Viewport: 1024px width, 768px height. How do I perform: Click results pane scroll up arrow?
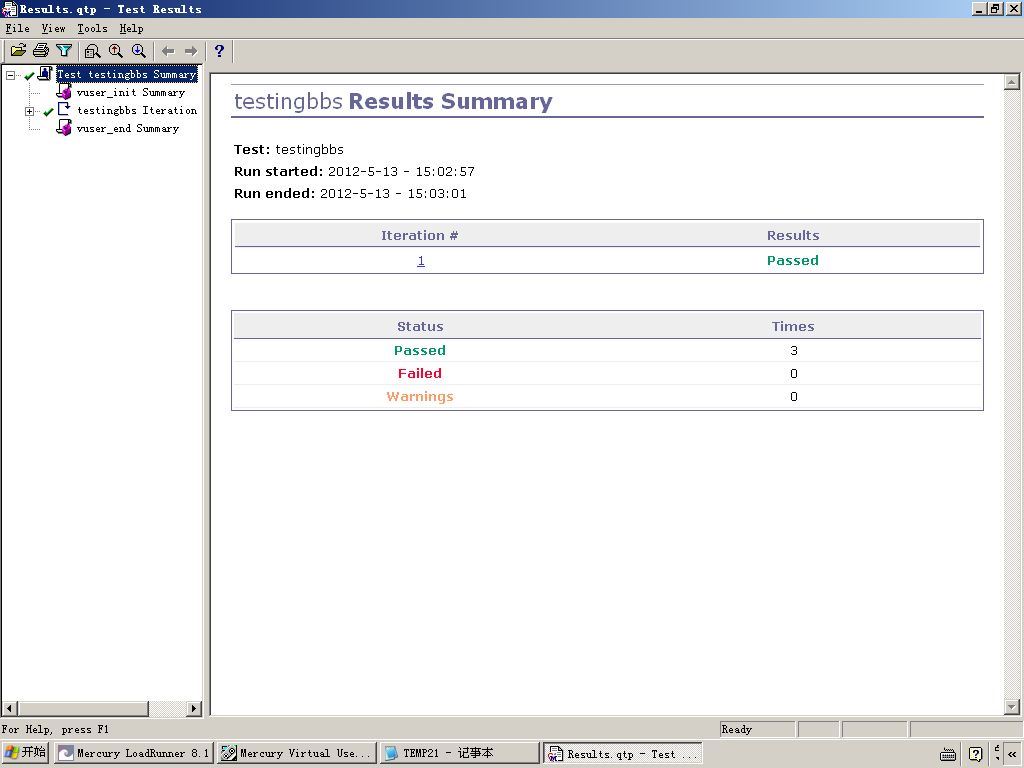pyautogui.click(x=1012, y=82)
